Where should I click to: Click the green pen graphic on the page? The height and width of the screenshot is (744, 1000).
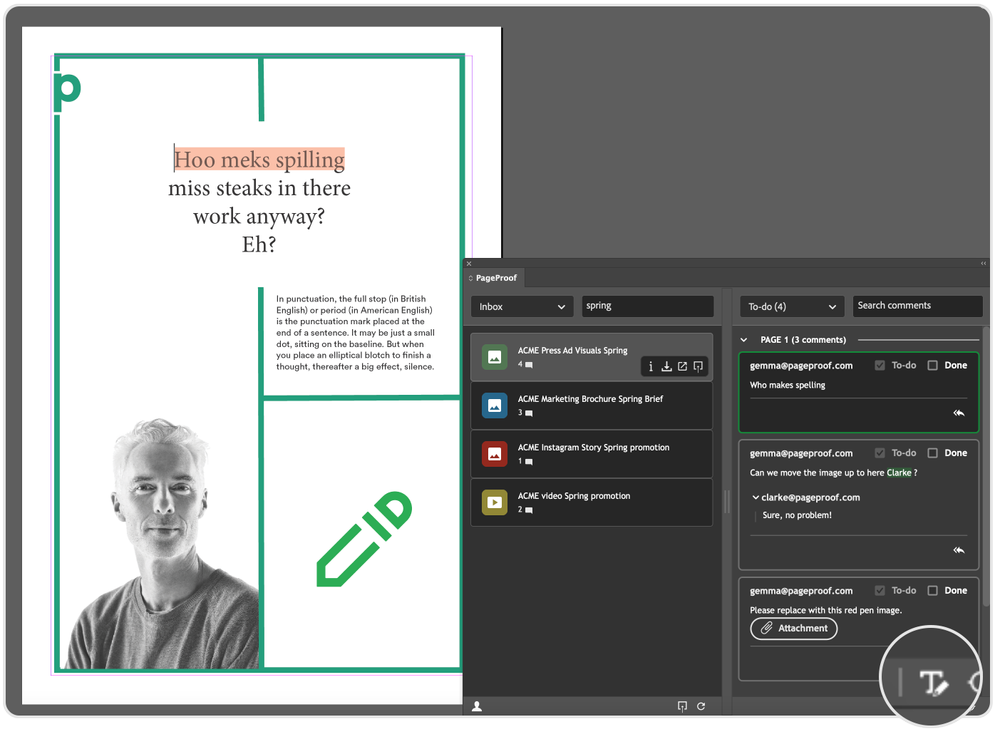point(365,539)
